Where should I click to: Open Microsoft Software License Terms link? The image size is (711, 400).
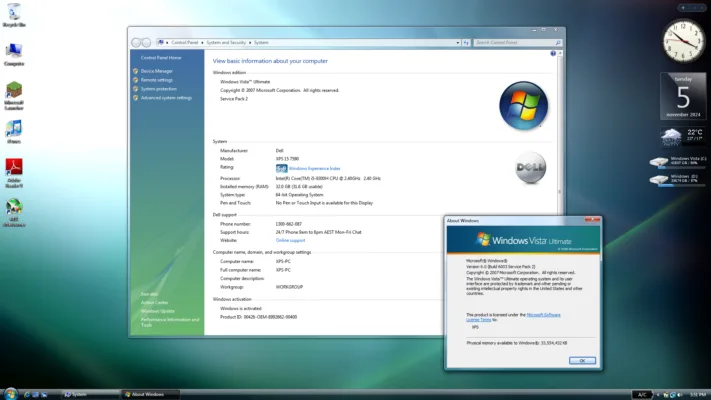click(513, 317)
